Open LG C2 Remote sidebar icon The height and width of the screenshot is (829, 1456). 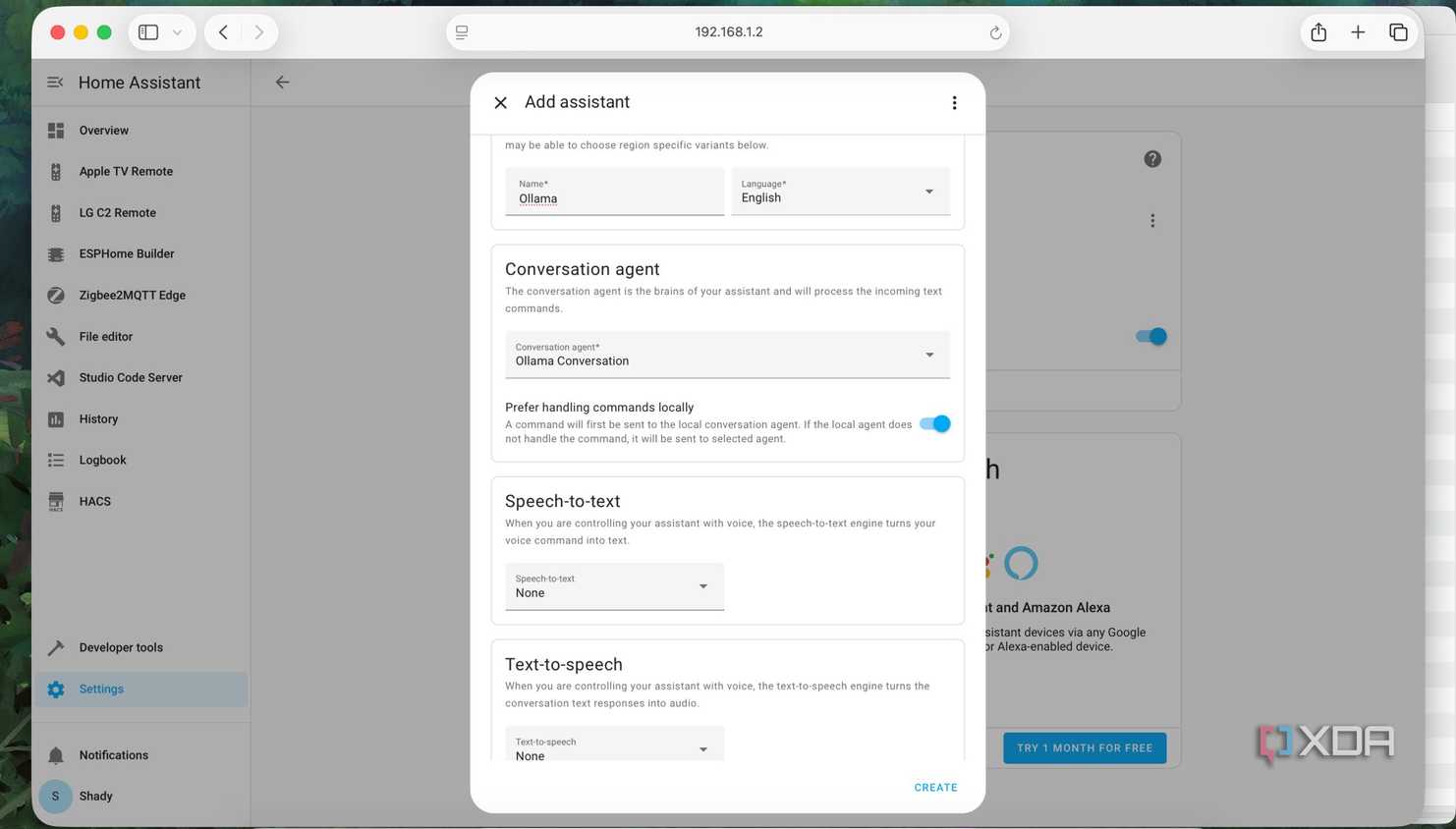point(56,213)
